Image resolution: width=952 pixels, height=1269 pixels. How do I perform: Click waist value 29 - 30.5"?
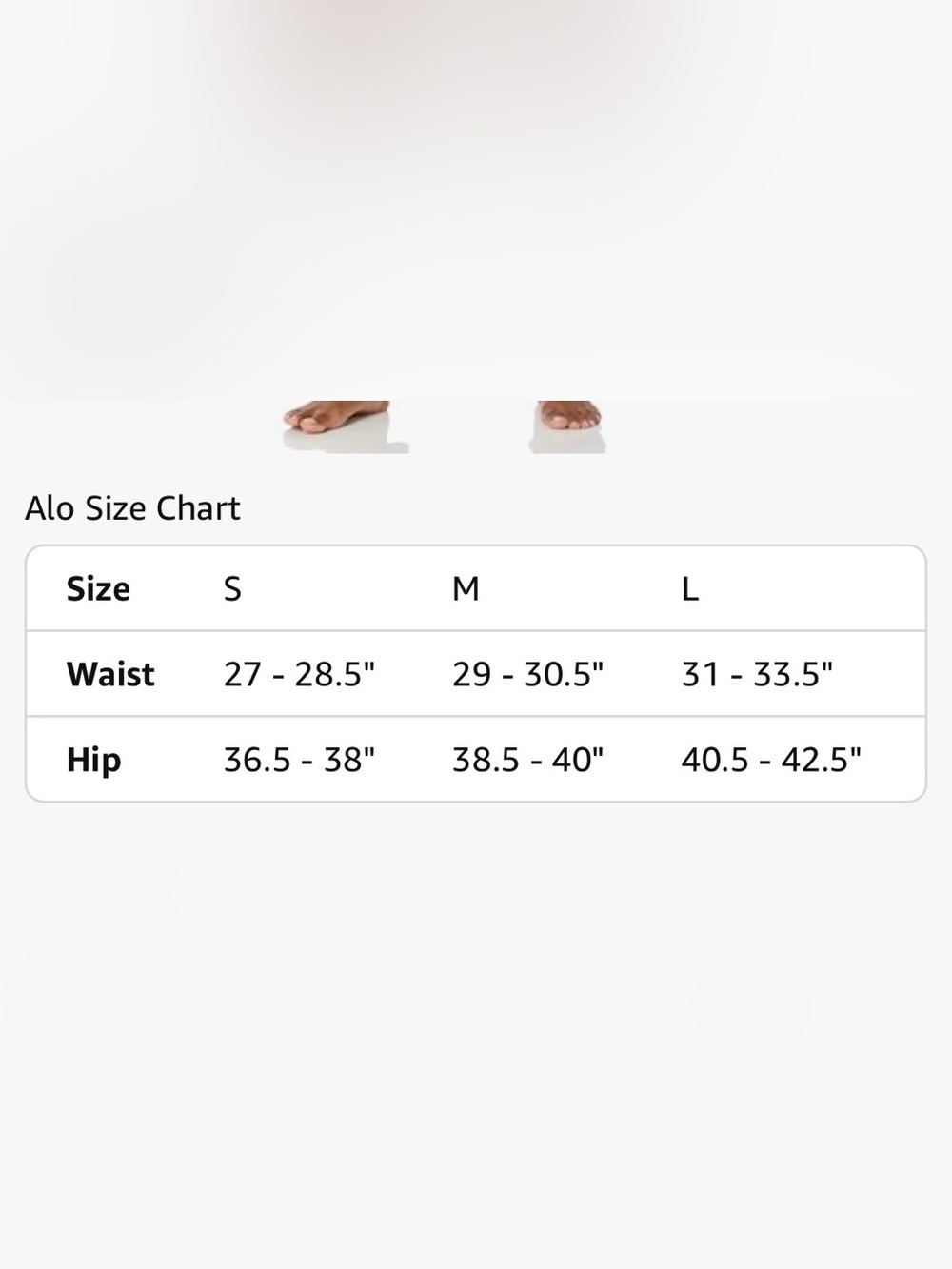point(527,674)
